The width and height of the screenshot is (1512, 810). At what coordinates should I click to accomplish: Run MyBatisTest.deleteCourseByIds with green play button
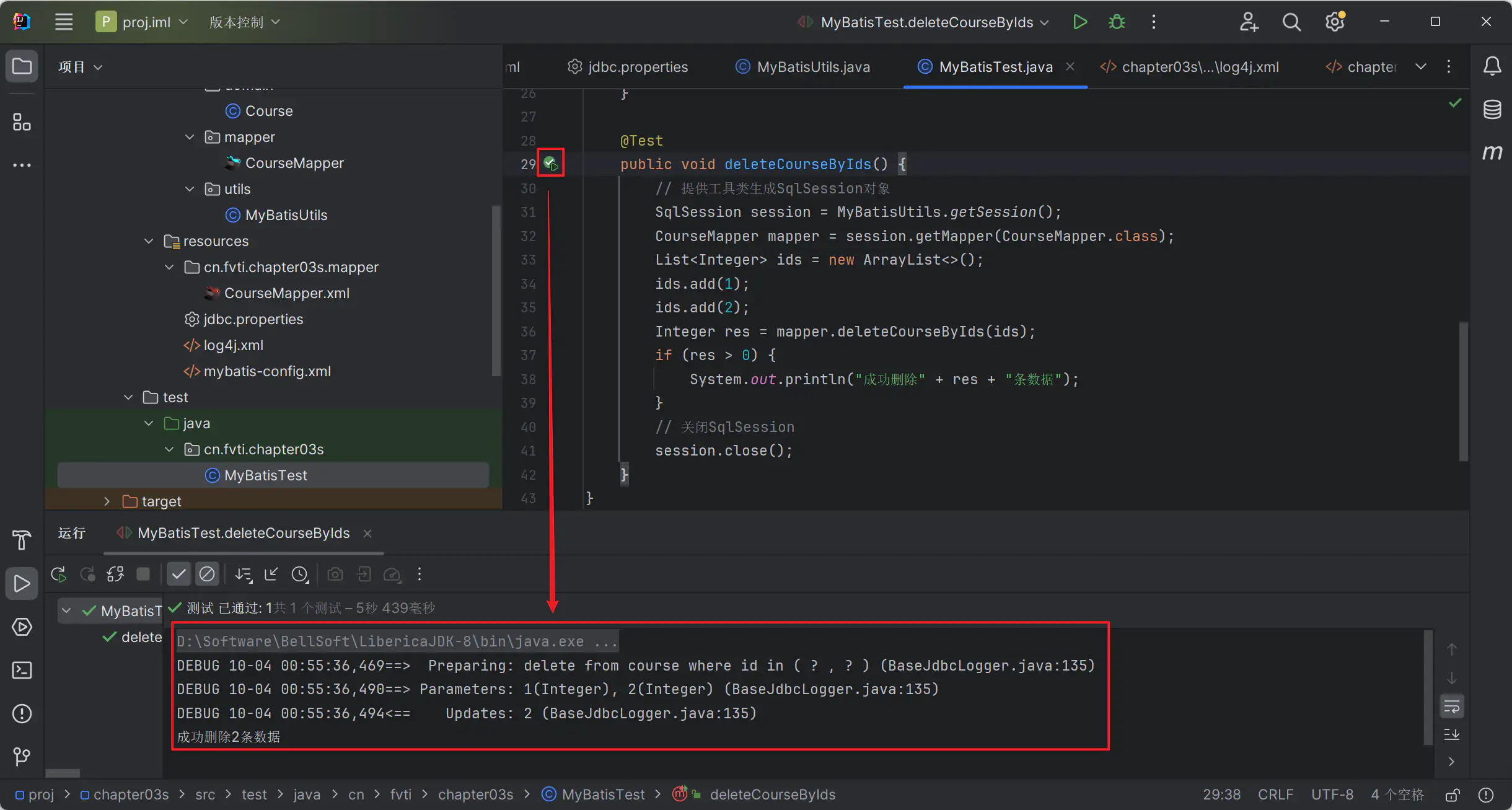click(1079, 22)
